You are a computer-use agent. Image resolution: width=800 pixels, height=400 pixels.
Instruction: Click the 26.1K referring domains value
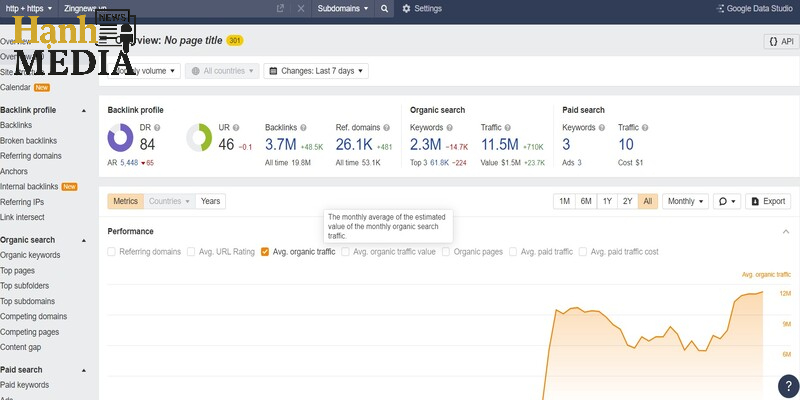click(x=354, y=144)
